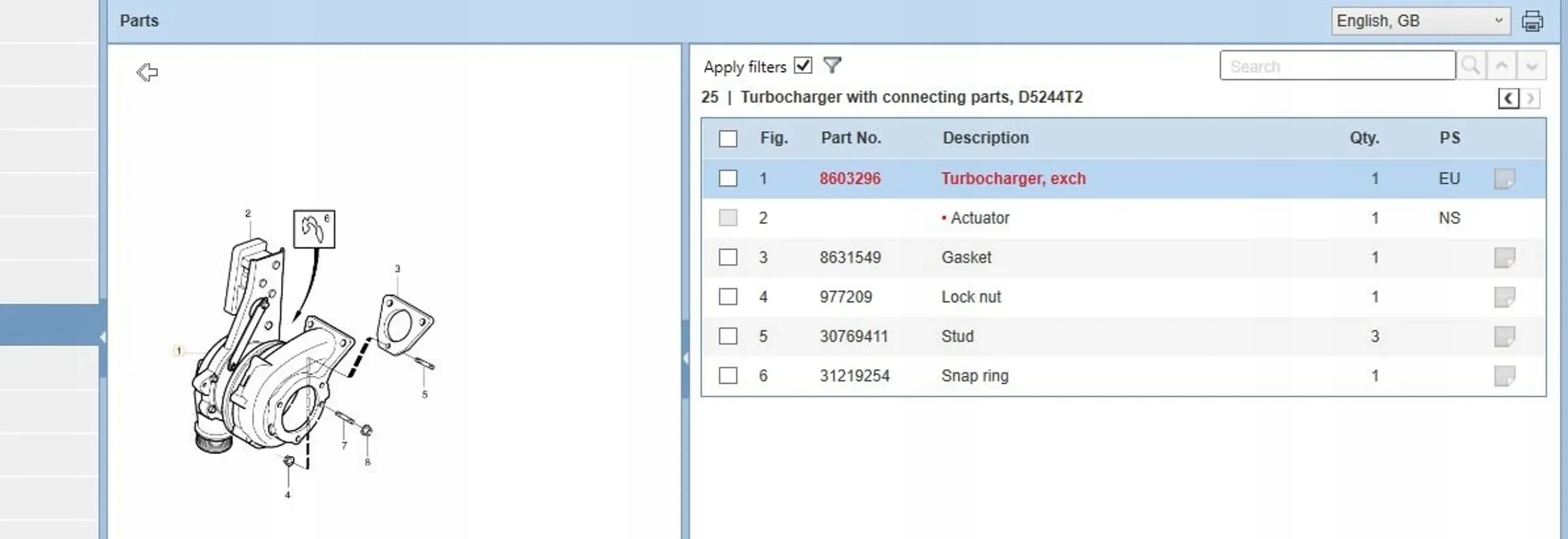Click the Qty. column header

coord(1364,138)
